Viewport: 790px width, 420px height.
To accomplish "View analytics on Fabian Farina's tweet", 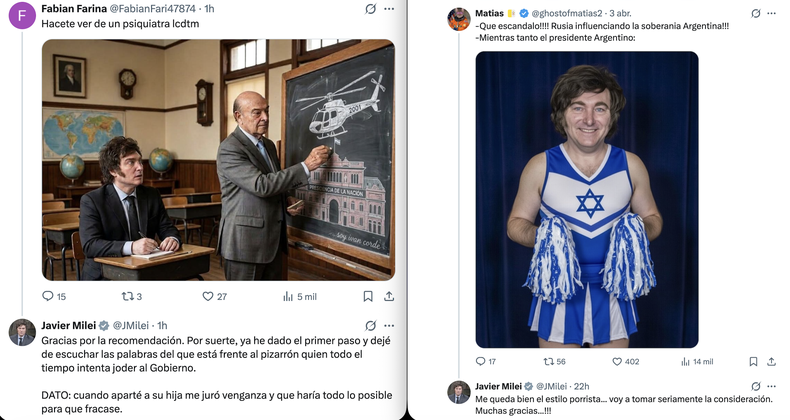I will click(289, 296).
